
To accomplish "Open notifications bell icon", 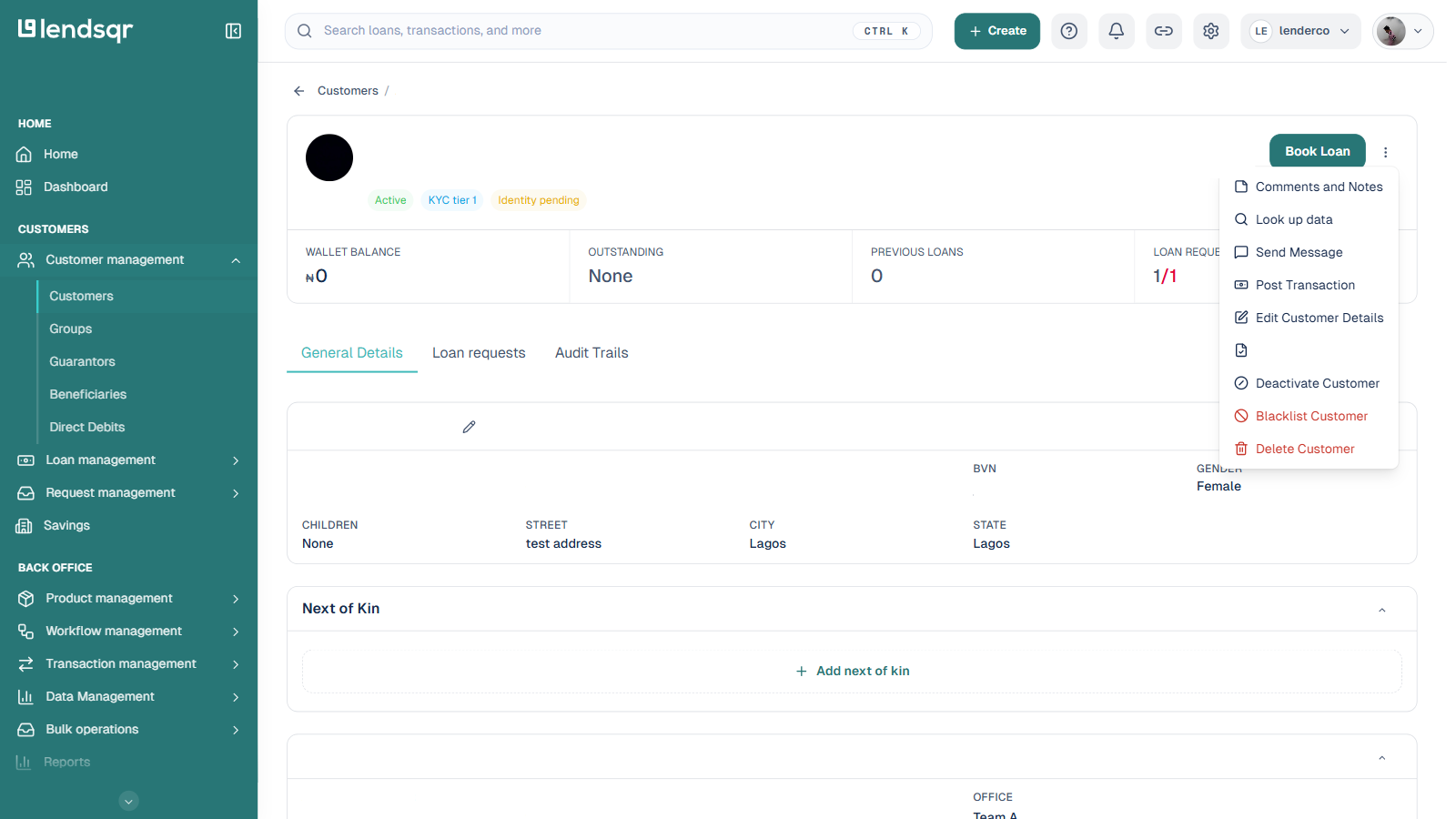I will pos(1117,31).
